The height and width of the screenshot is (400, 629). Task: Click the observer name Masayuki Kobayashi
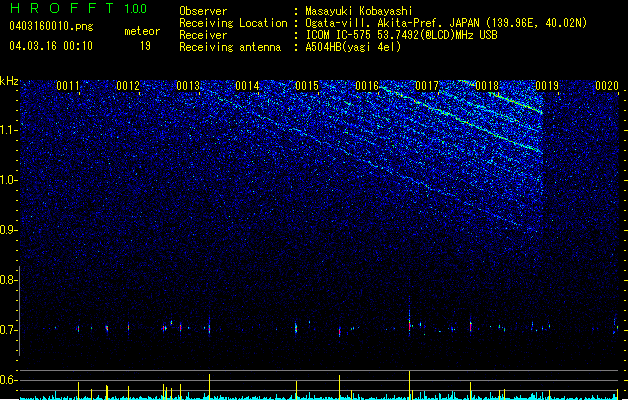359,11
